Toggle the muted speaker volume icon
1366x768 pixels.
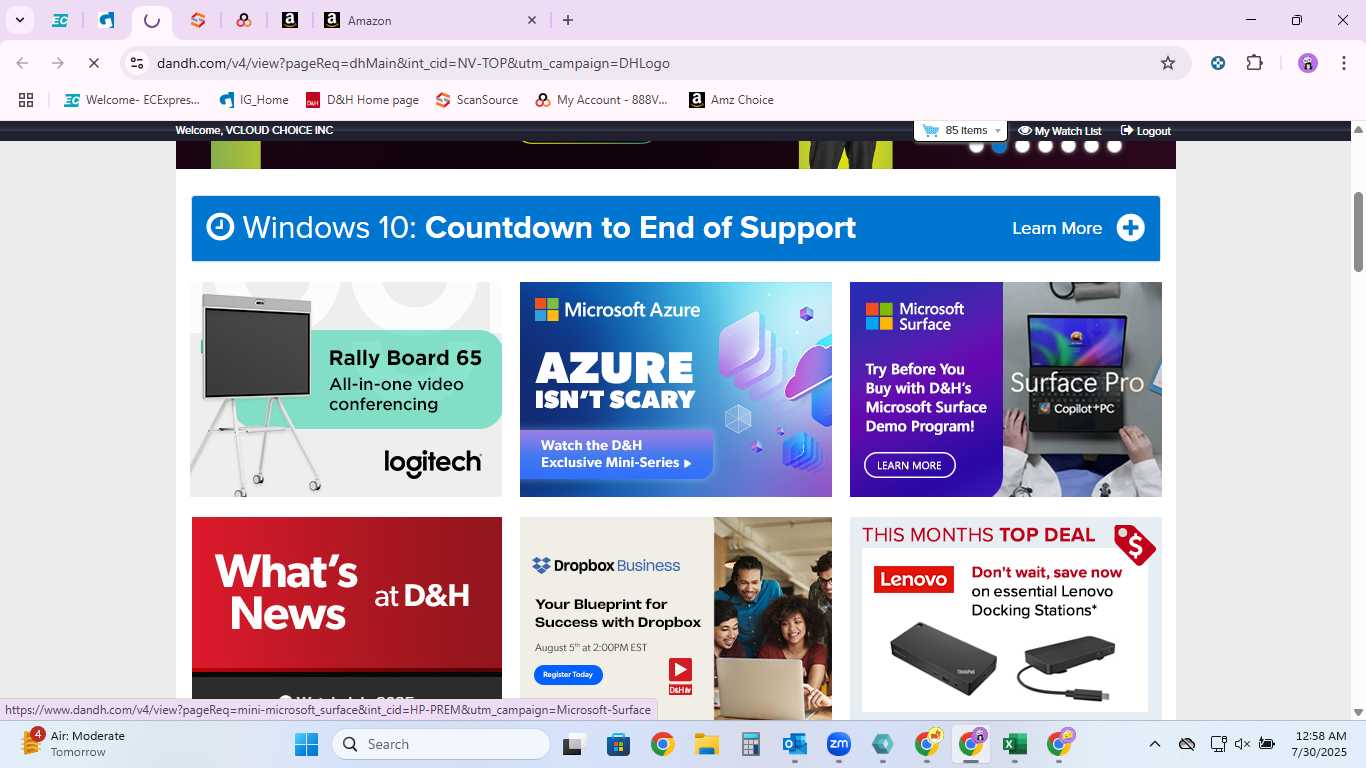pos(1242,744)
